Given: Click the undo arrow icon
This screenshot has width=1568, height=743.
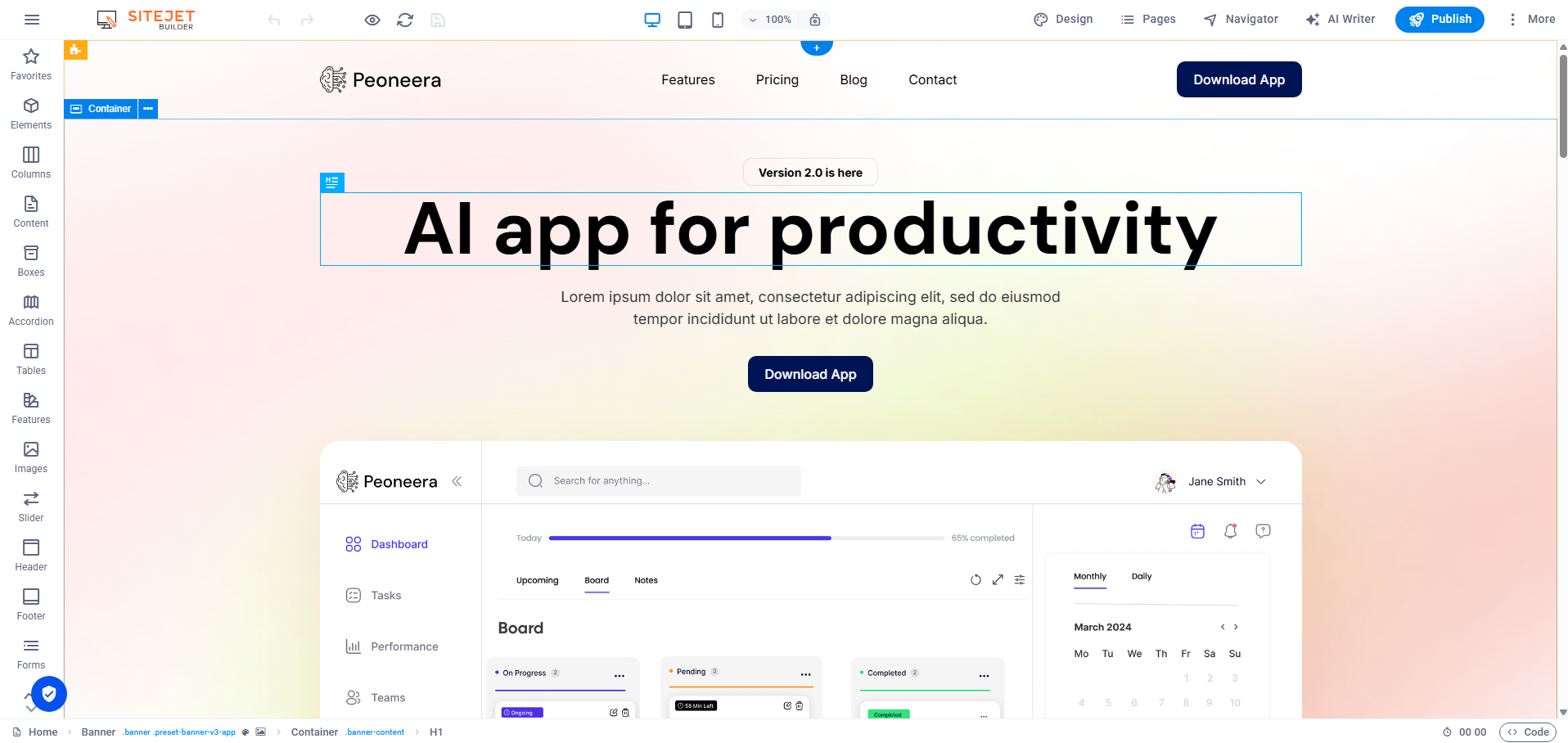Looking at the screenshot, I should 274,20.
